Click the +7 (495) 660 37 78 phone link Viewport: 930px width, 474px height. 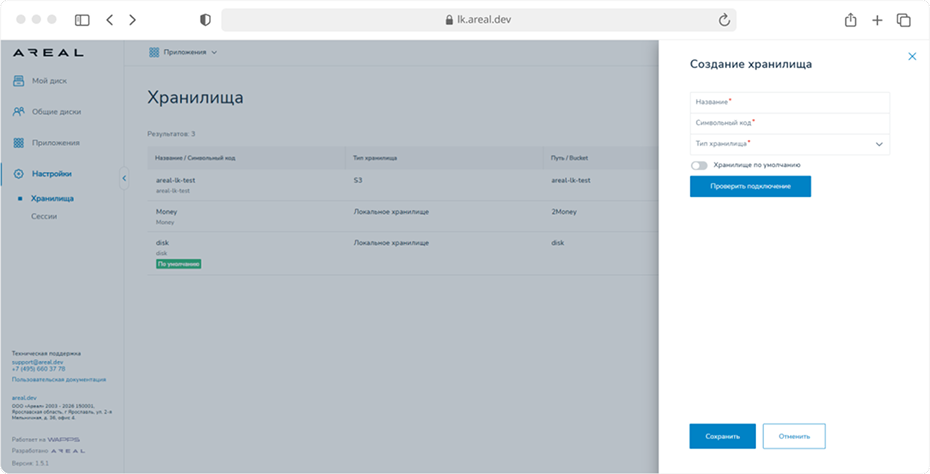pyautogui.click(x=39, y=368)
